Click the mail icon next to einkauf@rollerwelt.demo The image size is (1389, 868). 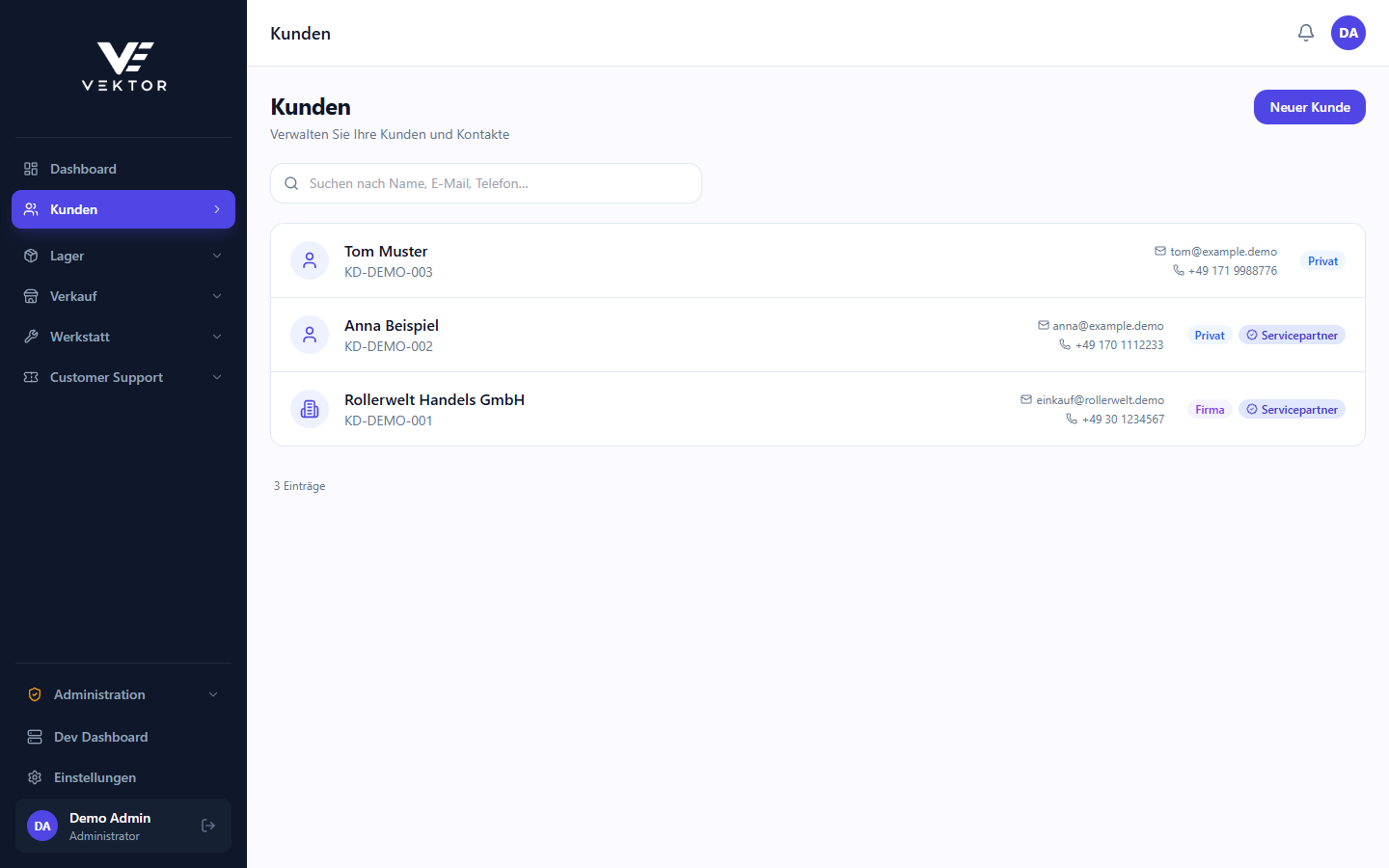[1026, 399]
